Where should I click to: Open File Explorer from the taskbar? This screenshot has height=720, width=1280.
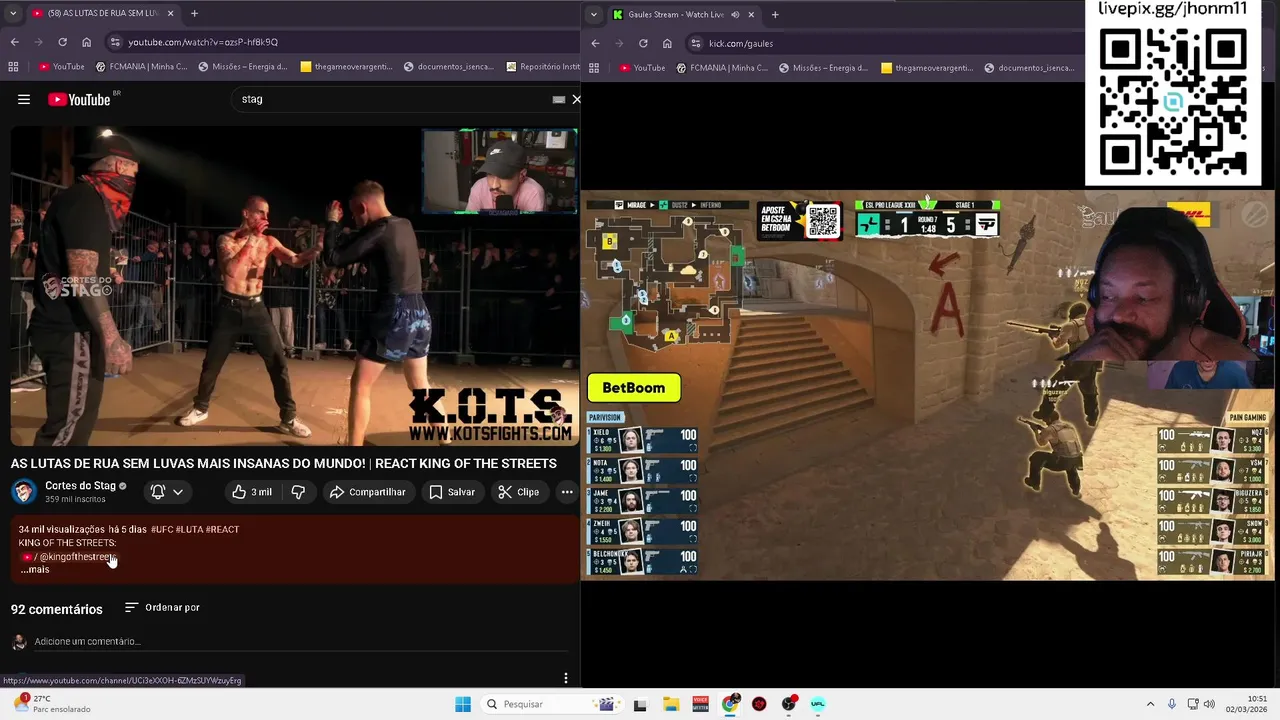(671, 704)
